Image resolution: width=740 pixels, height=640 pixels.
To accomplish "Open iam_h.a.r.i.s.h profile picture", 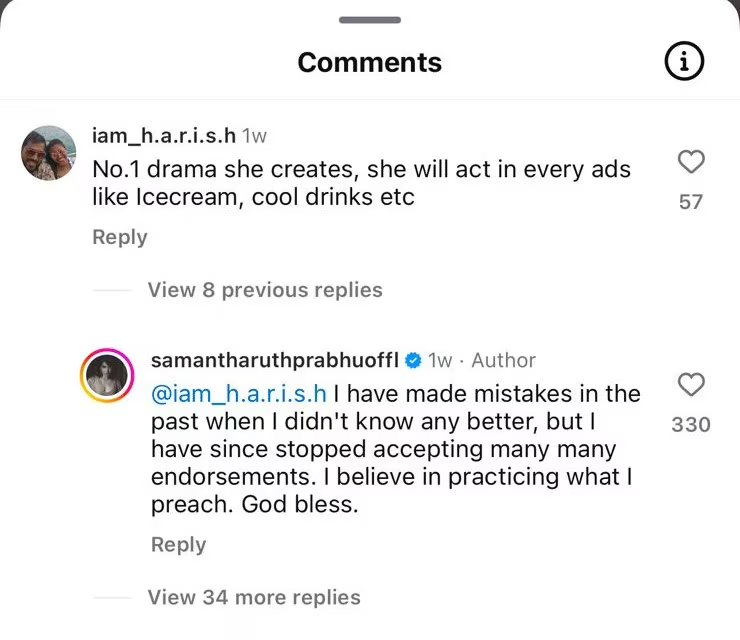I will pyautogui.click(x=48, y=153).
